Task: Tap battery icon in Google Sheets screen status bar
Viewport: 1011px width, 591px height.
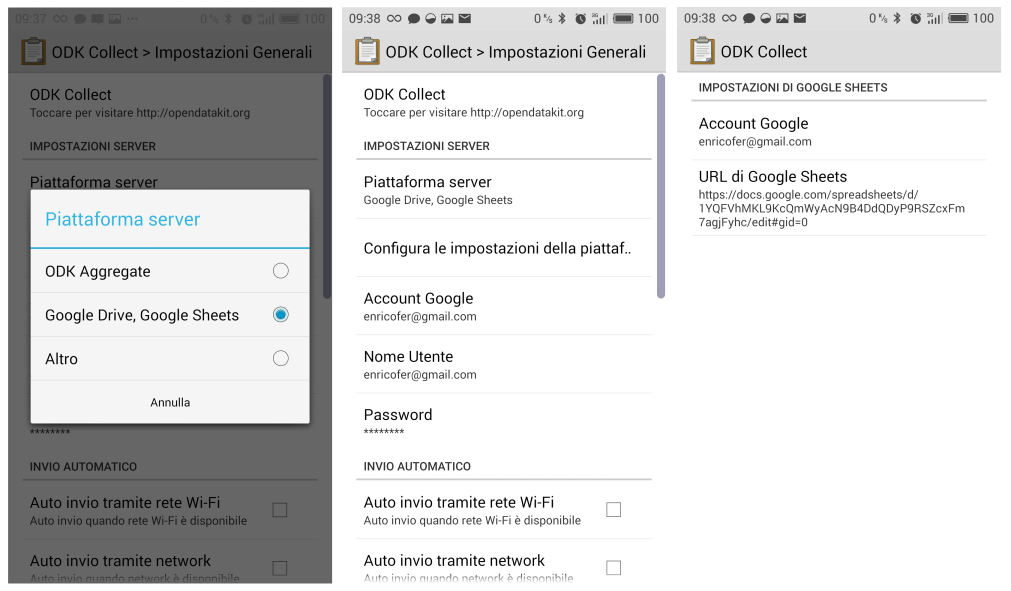Action: 959,19
